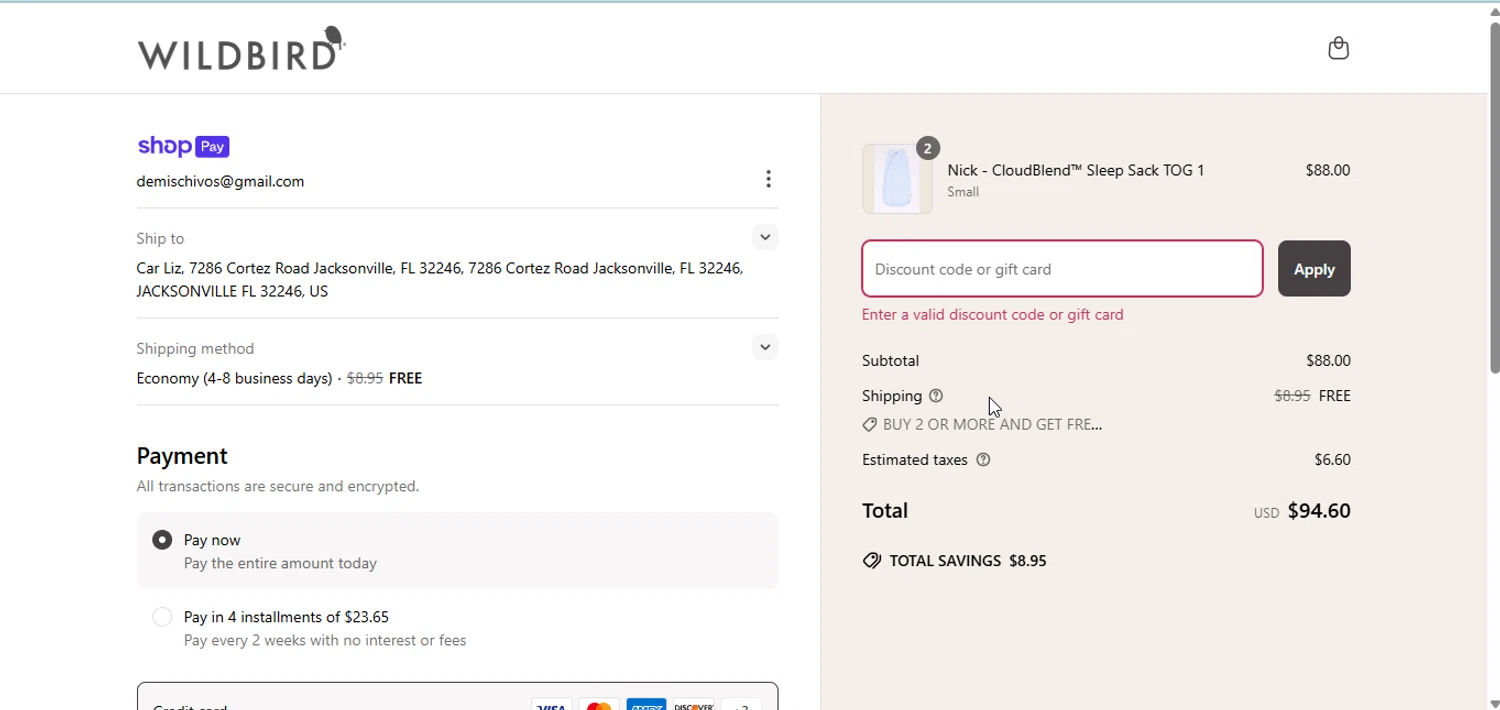Click the Apply discount button
The height and width of the screenshot is (710, 1500).
(1314, 269)
